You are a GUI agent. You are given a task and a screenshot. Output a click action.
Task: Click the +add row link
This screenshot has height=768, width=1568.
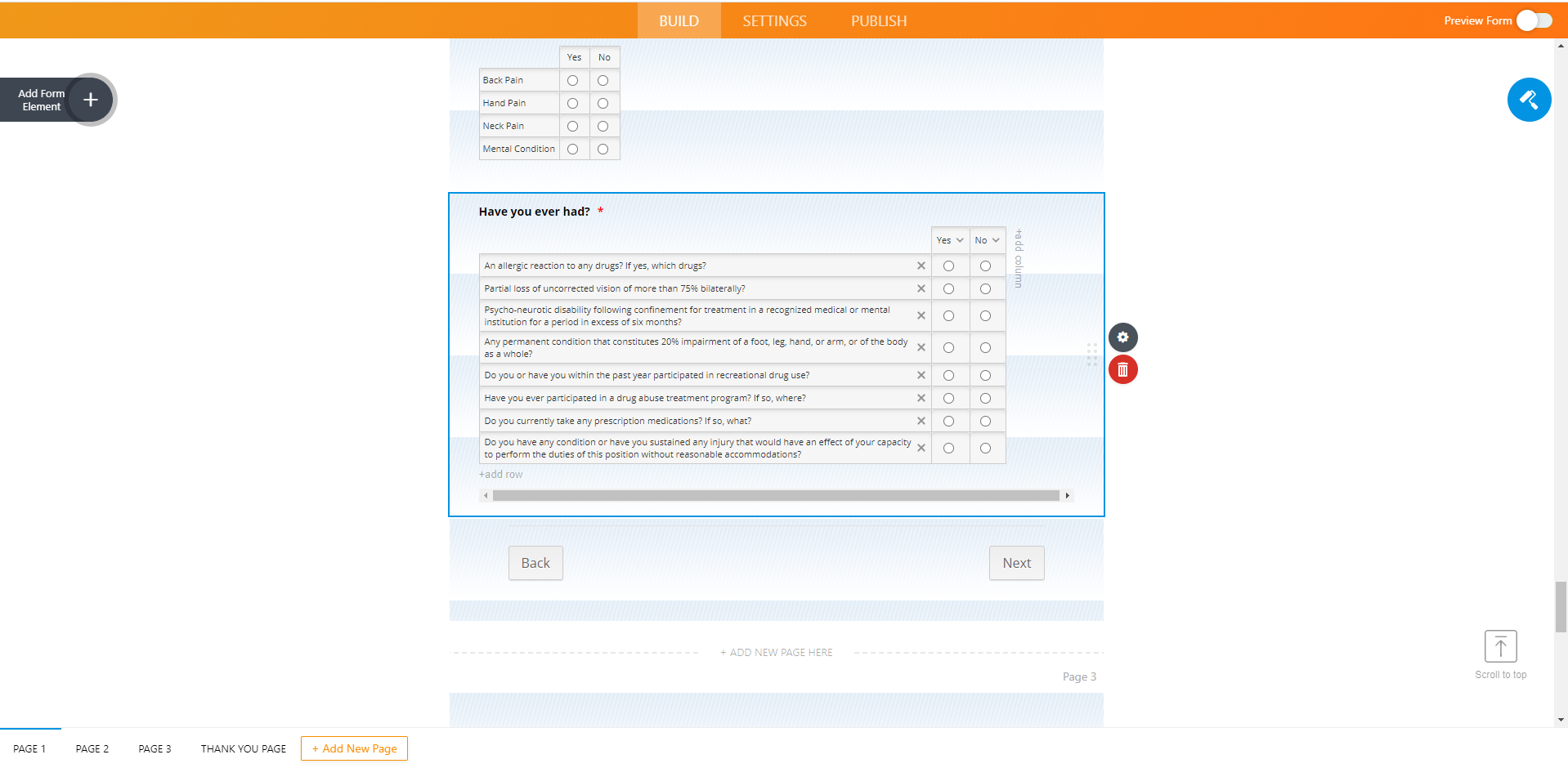[x=500, y=474]
